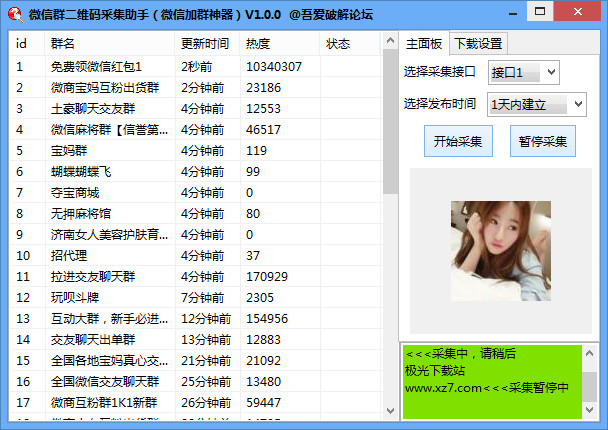Screen dimensions: 608x430
Task: Click the 状态 column header
Action: coord(350,43)
